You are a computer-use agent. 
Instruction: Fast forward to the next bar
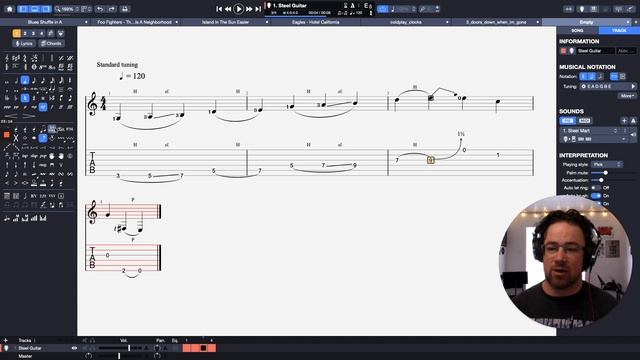point(249,9)
